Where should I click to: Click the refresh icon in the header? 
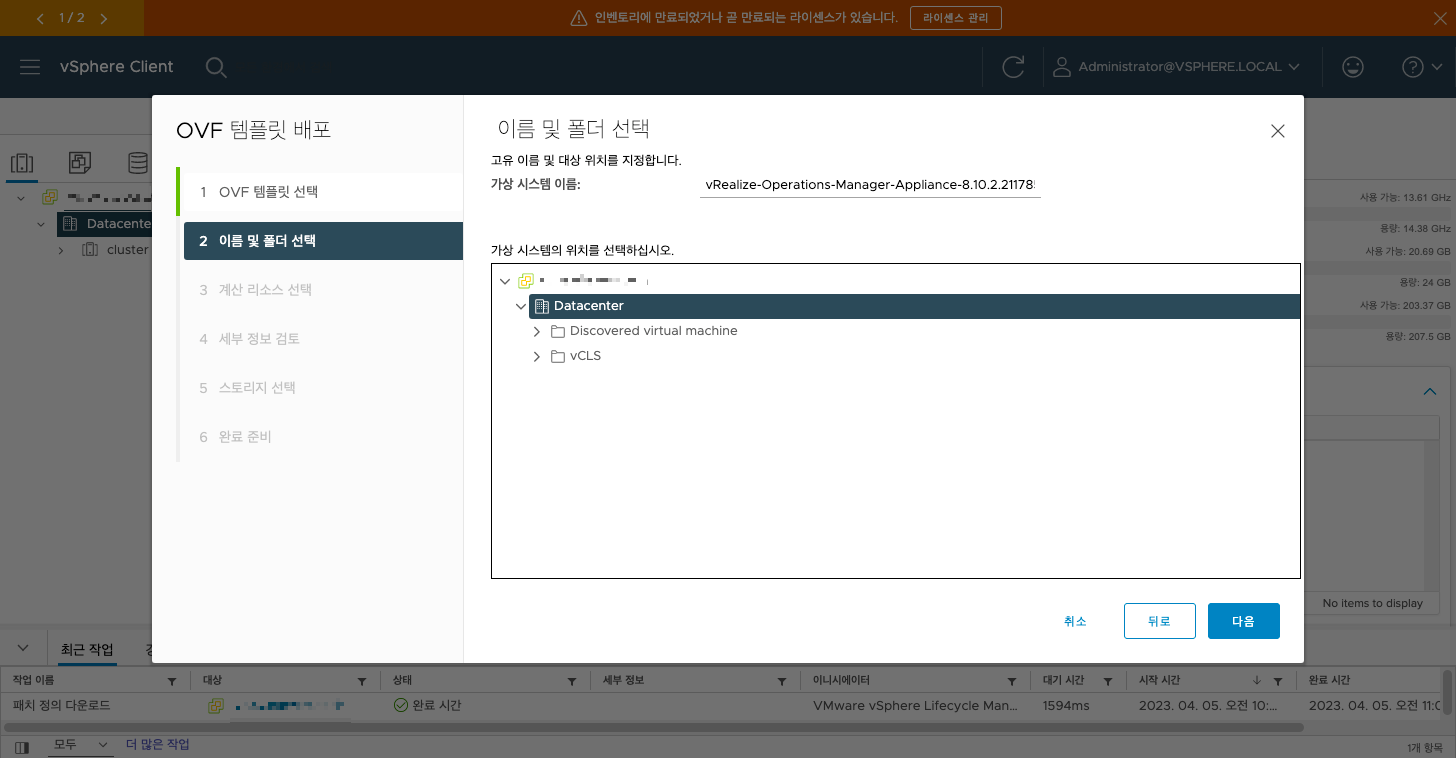(x=1013, y=67)
